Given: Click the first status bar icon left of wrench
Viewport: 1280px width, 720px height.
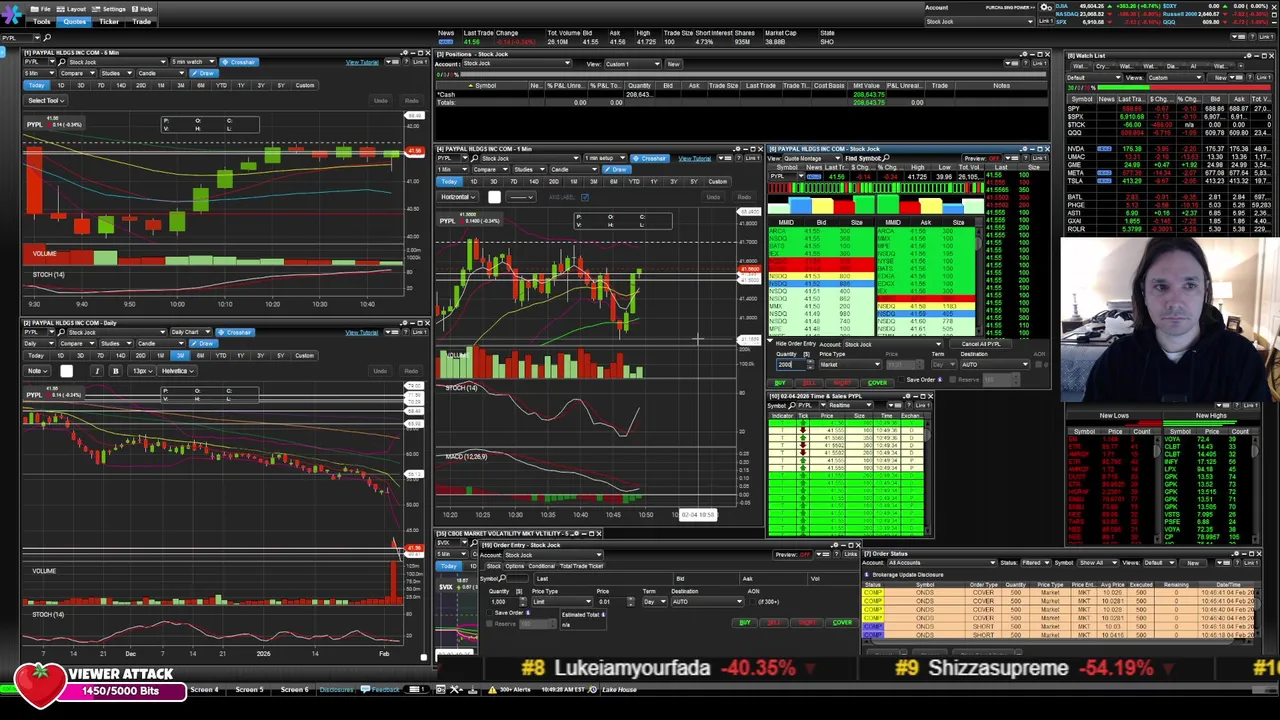Looking at the screenshot, I should tap(442, 690).
